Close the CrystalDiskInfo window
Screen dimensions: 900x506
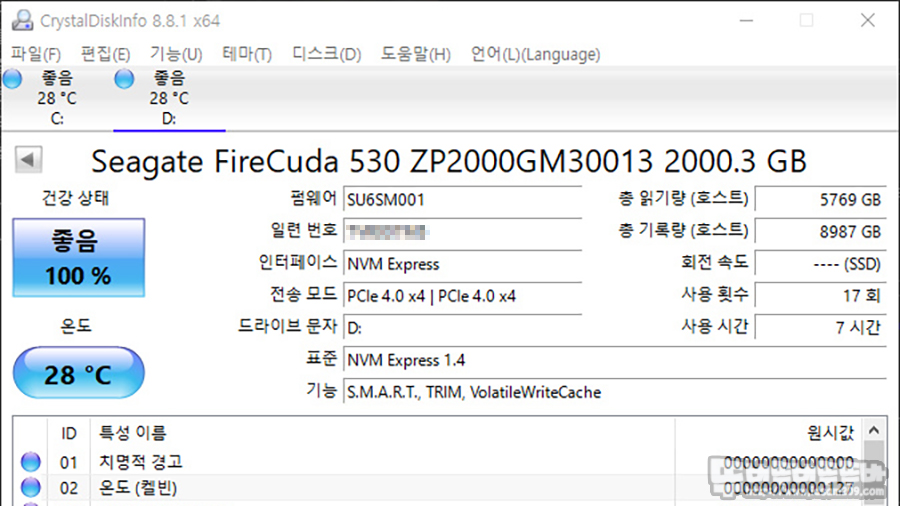[867, 21]
